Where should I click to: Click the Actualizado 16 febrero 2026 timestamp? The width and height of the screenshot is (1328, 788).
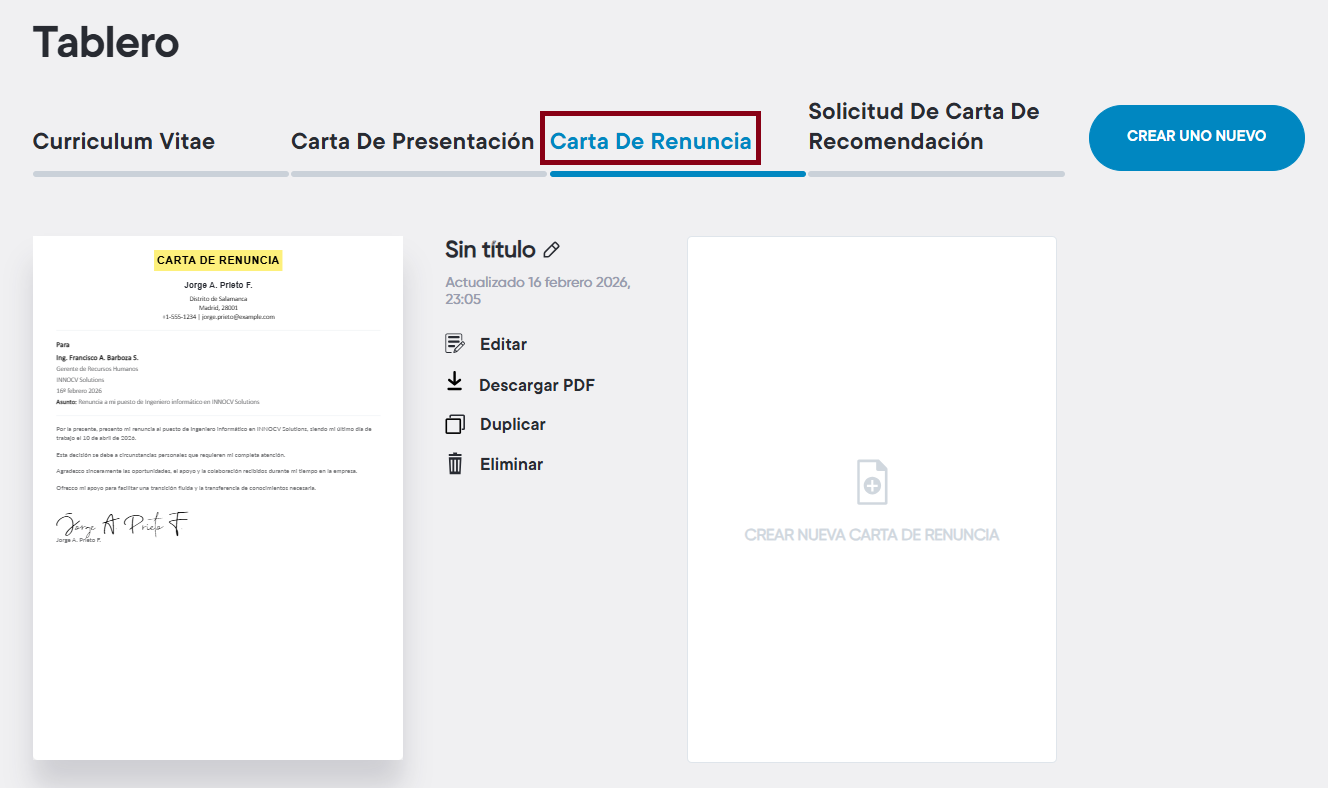(536, 290)
